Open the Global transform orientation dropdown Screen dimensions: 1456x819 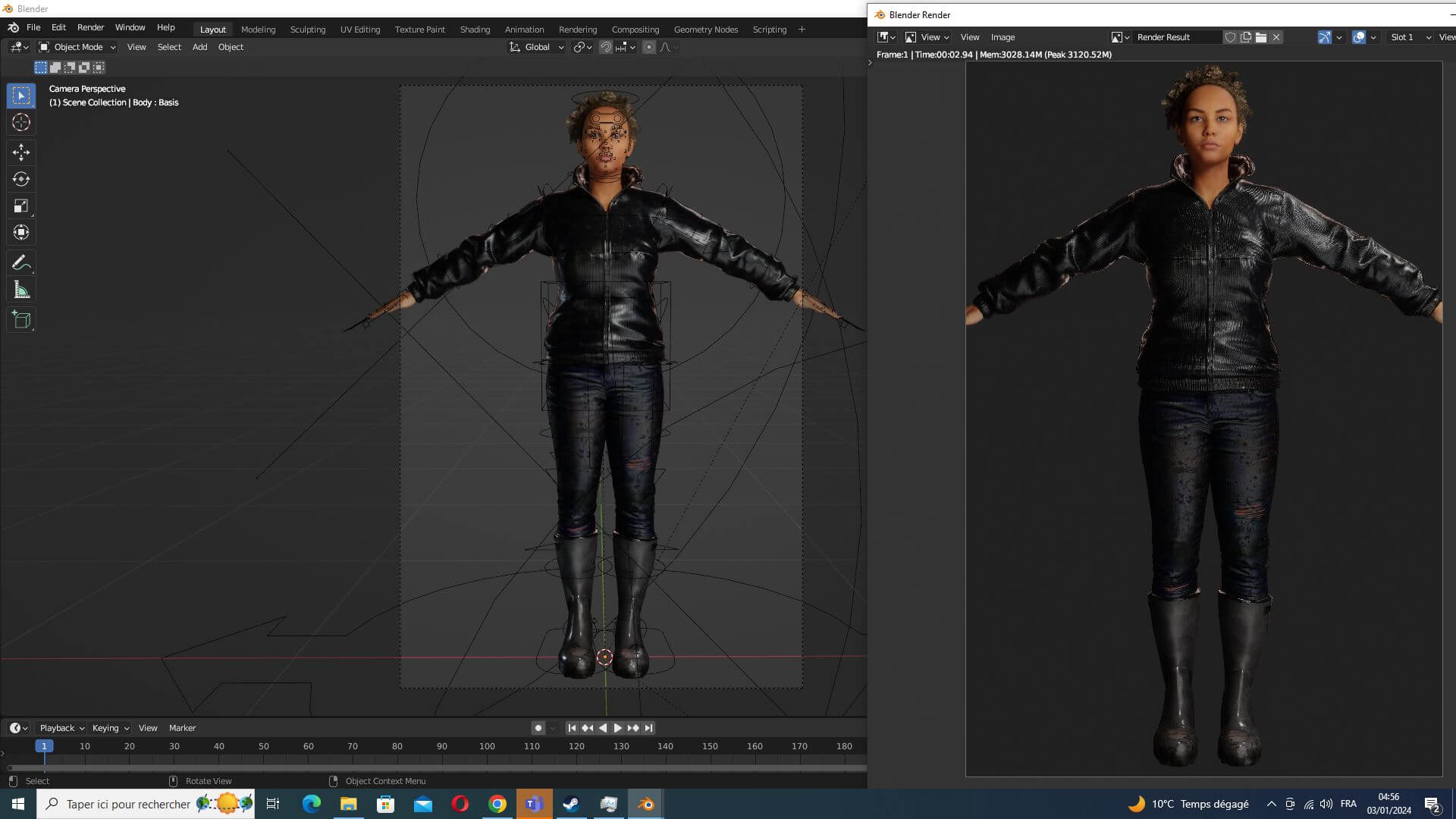[536, 47]
